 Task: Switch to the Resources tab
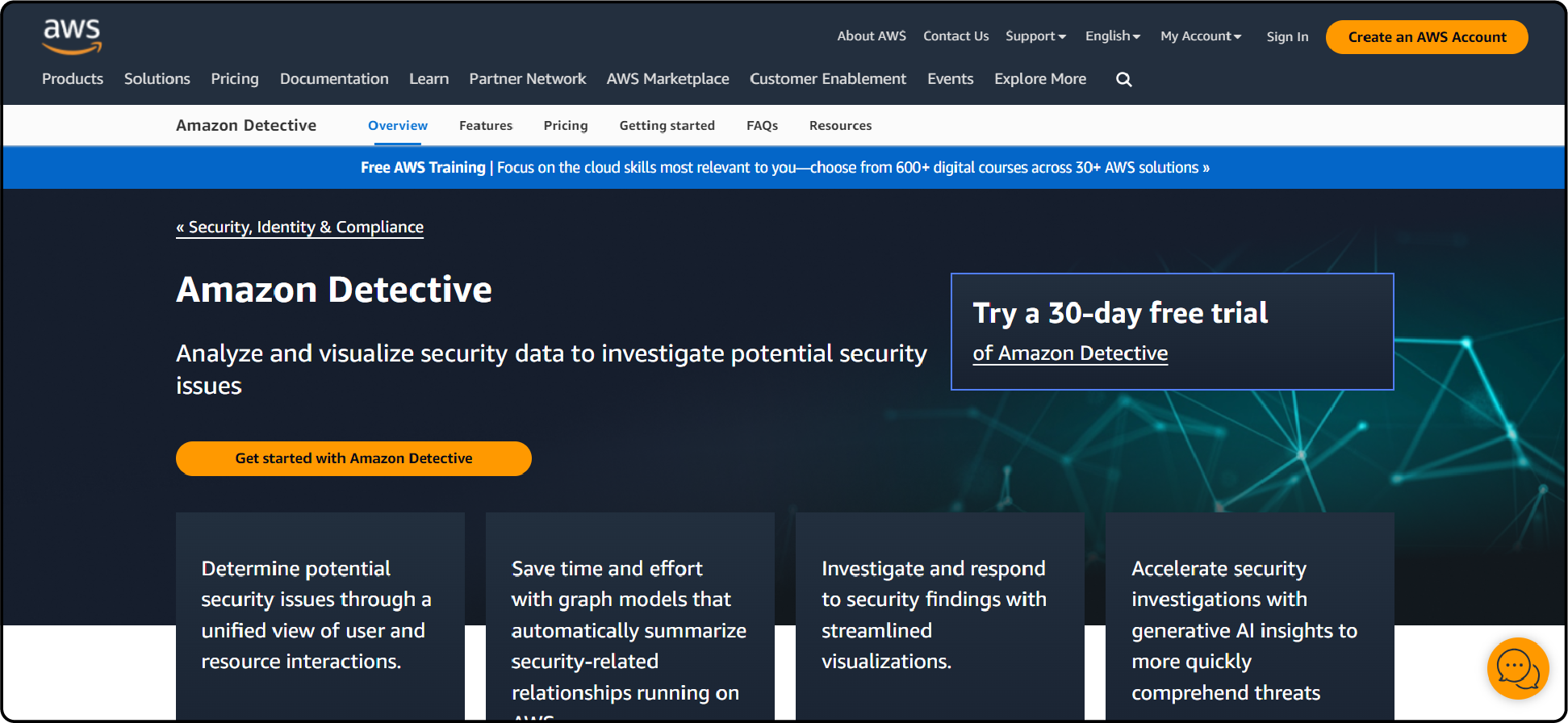pos(840,126)
